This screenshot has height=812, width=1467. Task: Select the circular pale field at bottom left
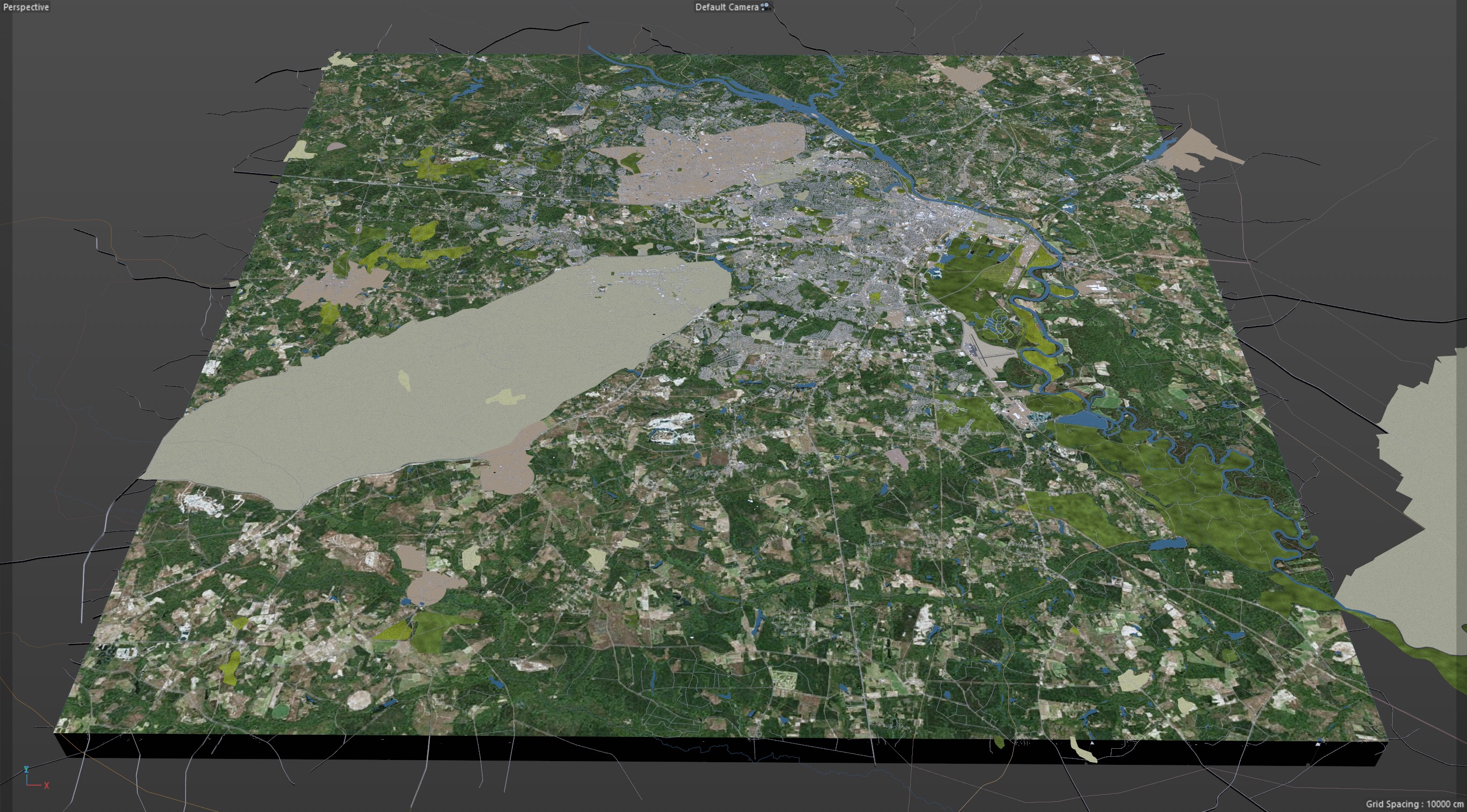[x=359, y=700]
